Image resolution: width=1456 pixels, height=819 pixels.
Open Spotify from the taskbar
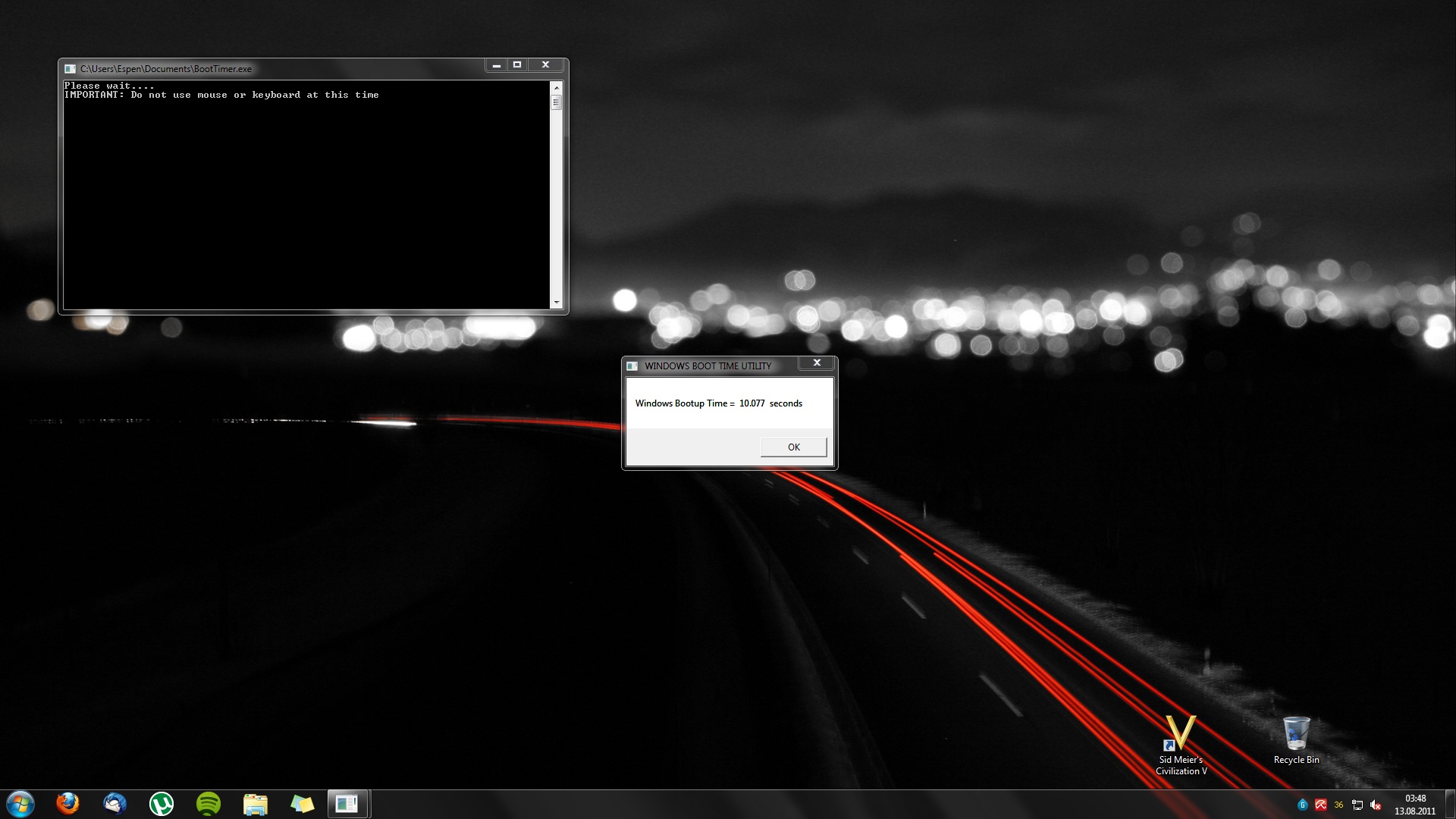[x=209, y=804]
